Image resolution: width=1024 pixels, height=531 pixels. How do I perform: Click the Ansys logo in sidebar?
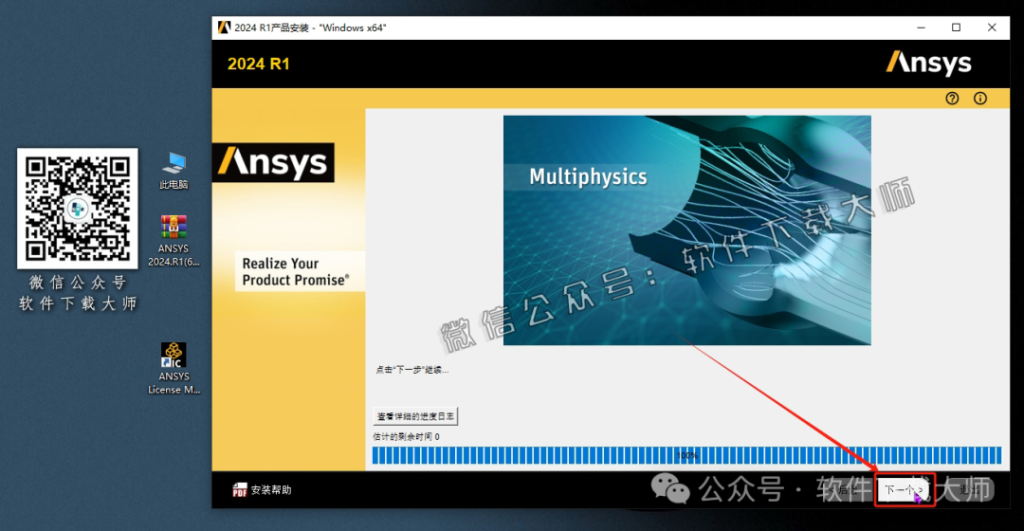(273, 163)
